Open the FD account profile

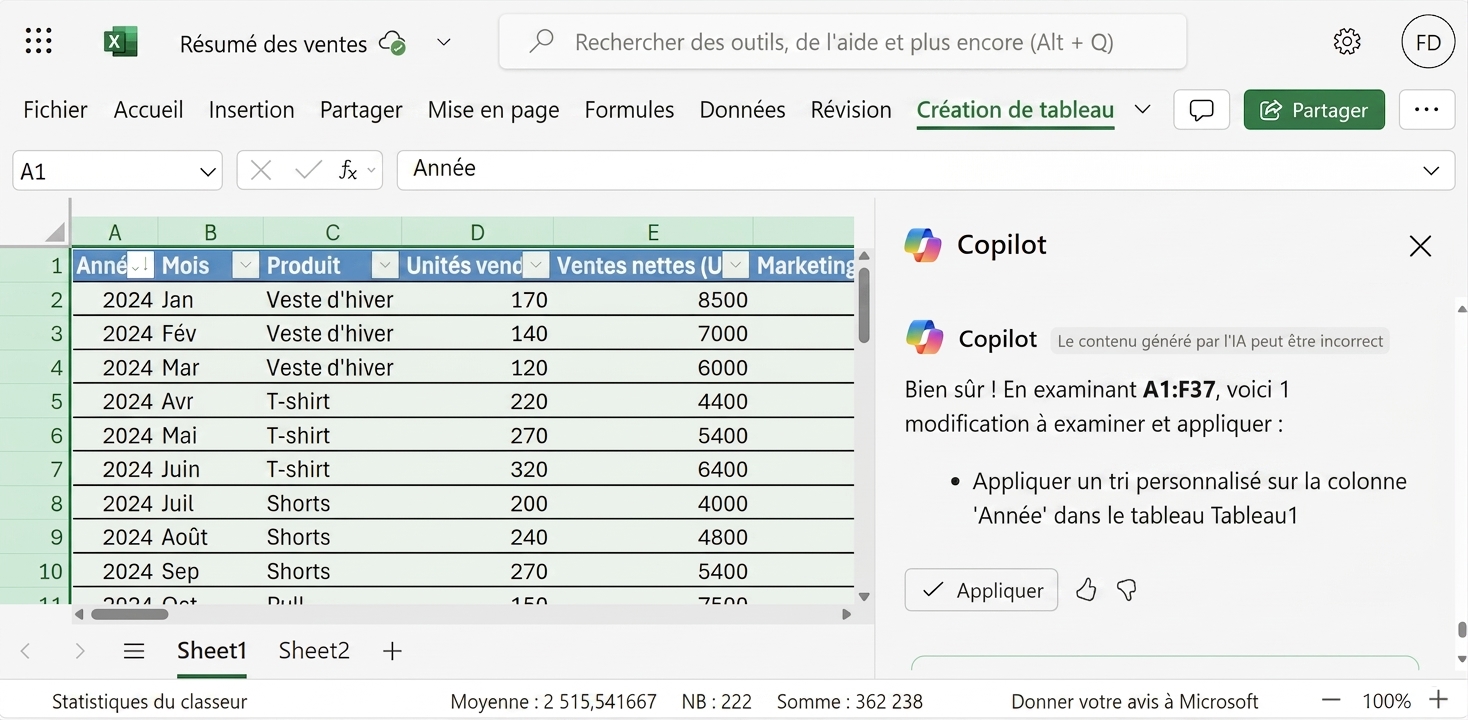(1428, 42)
